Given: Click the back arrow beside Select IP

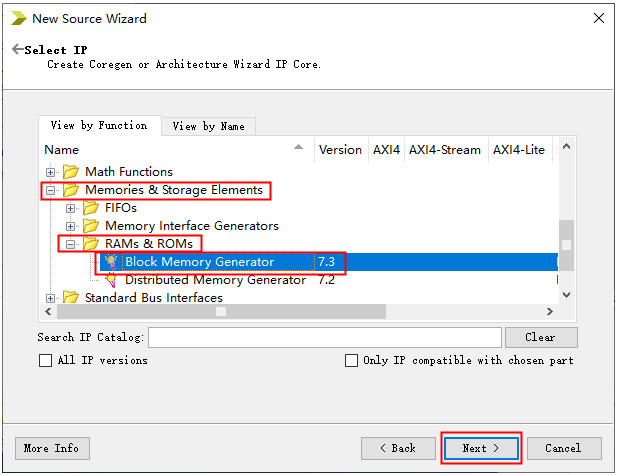Looking at the screenshot, I should pyautogui.click(x=17, y=50).
